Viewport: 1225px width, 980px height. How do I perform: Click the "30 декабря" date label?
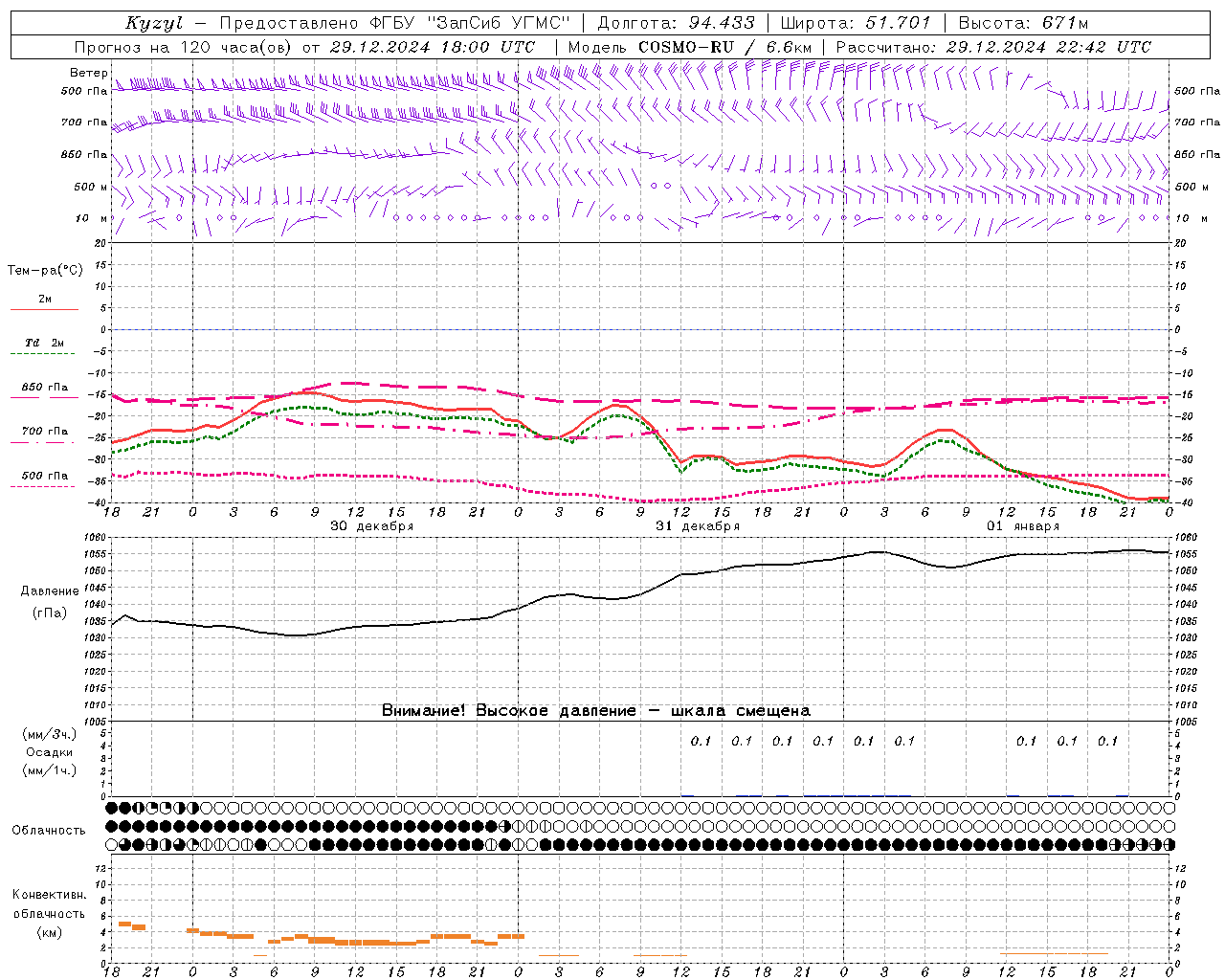(372, 525)
